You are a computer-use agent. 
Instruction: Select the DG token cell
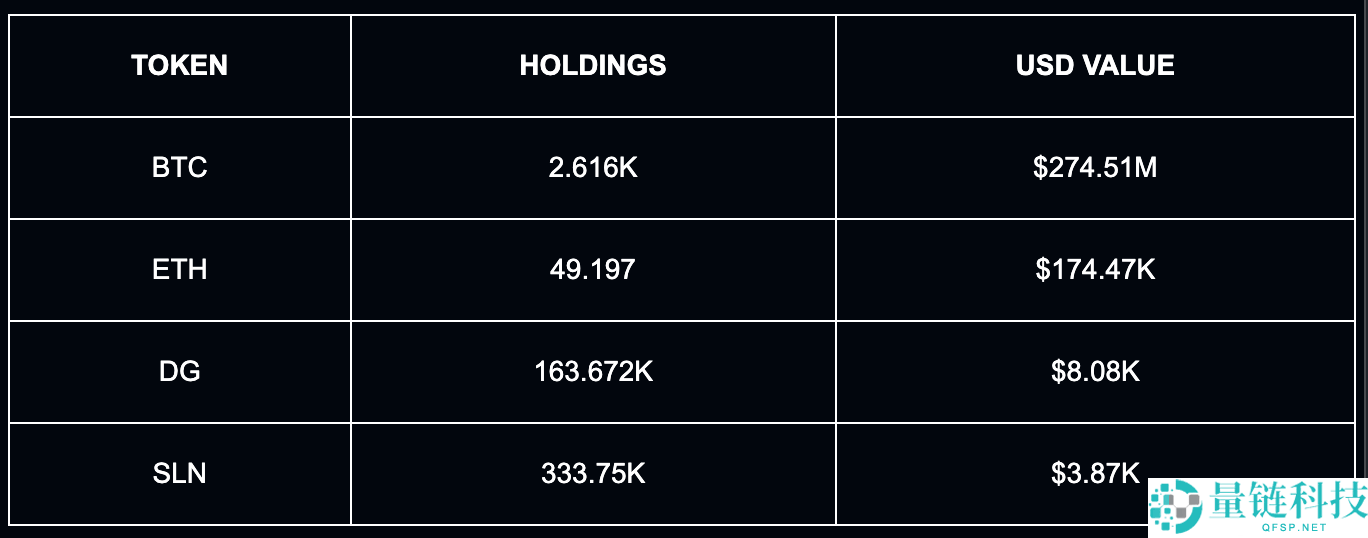click(x=180, y=372)
